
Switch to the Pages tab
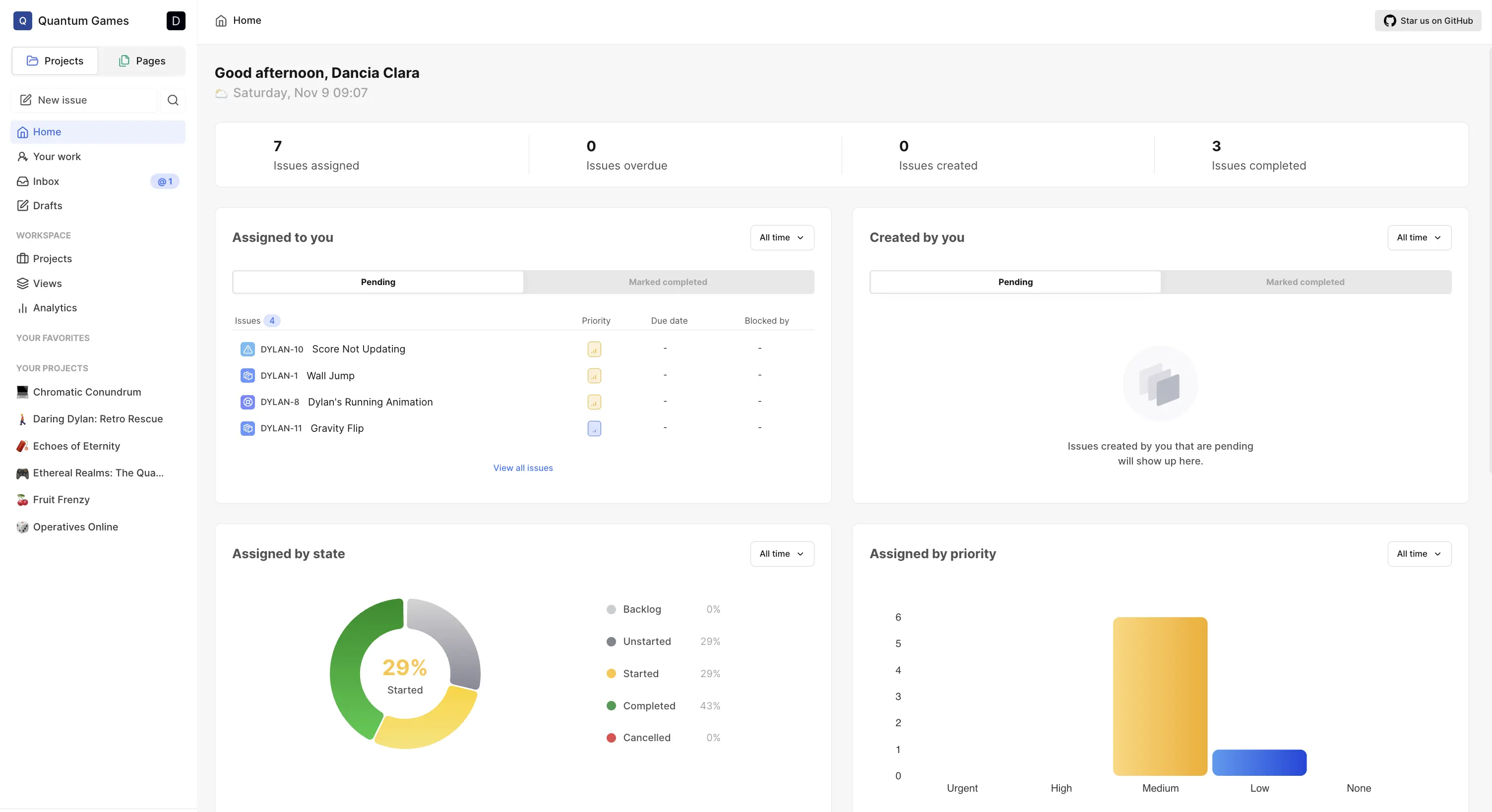click(x=142, y=61)
